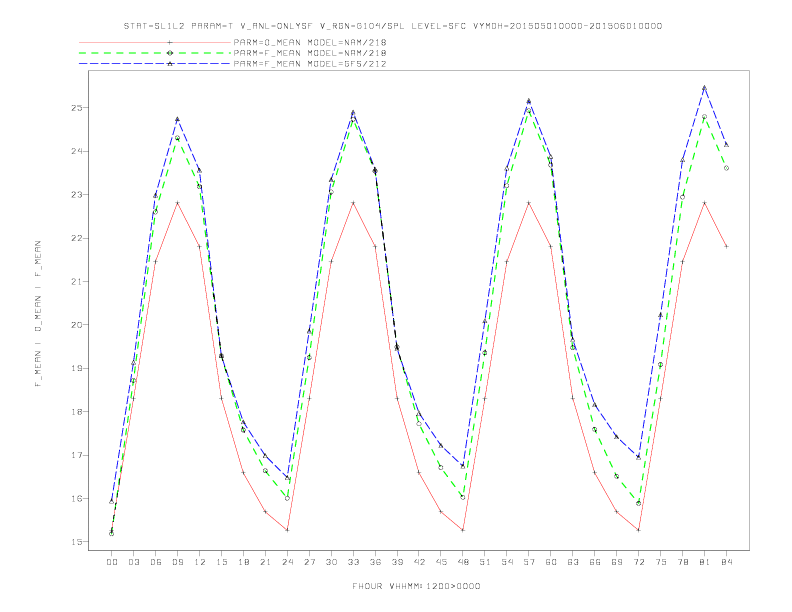Screen dimensions: 792x612
Task: Click y-axis tick label 22
Action: pyautogui.click(x=76, y=238)
